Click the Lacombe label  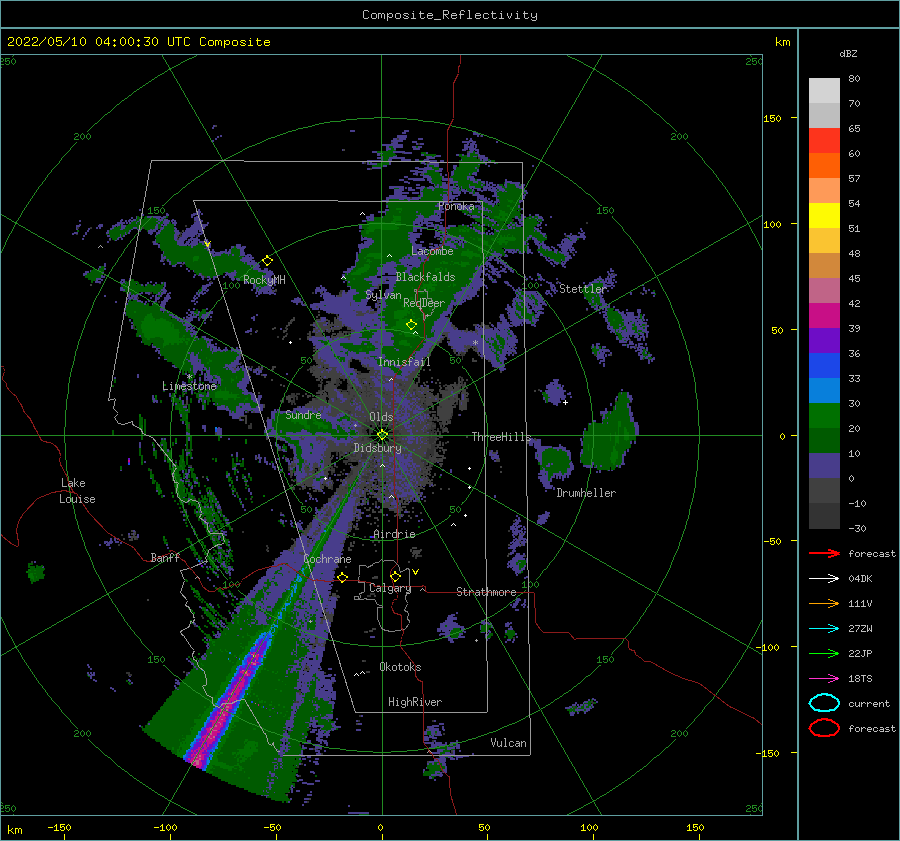coord(432,251)
